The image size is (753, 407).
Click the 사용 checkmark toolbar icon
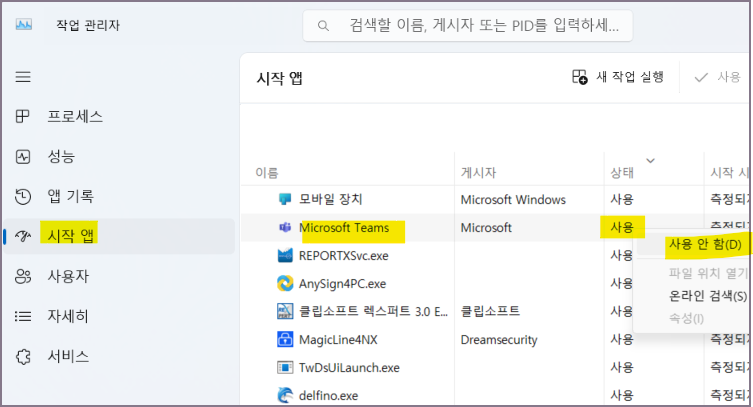701,77
